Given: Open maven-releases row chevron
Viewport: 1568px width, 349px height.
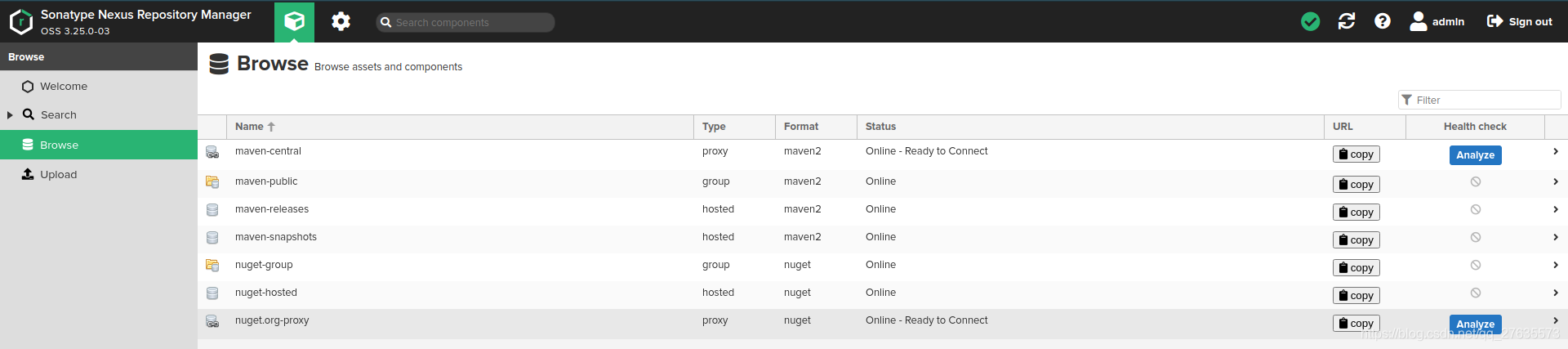Looking at the screenshot, I should click(1556, 209).
